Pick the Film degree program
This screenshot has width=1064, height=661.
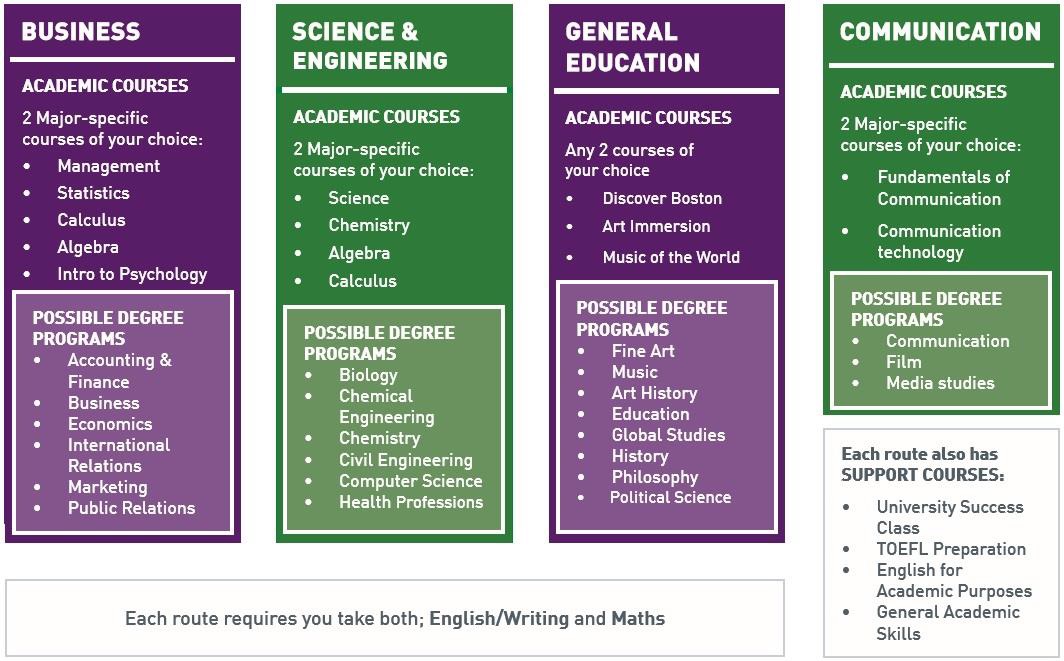tap(903, 362)
